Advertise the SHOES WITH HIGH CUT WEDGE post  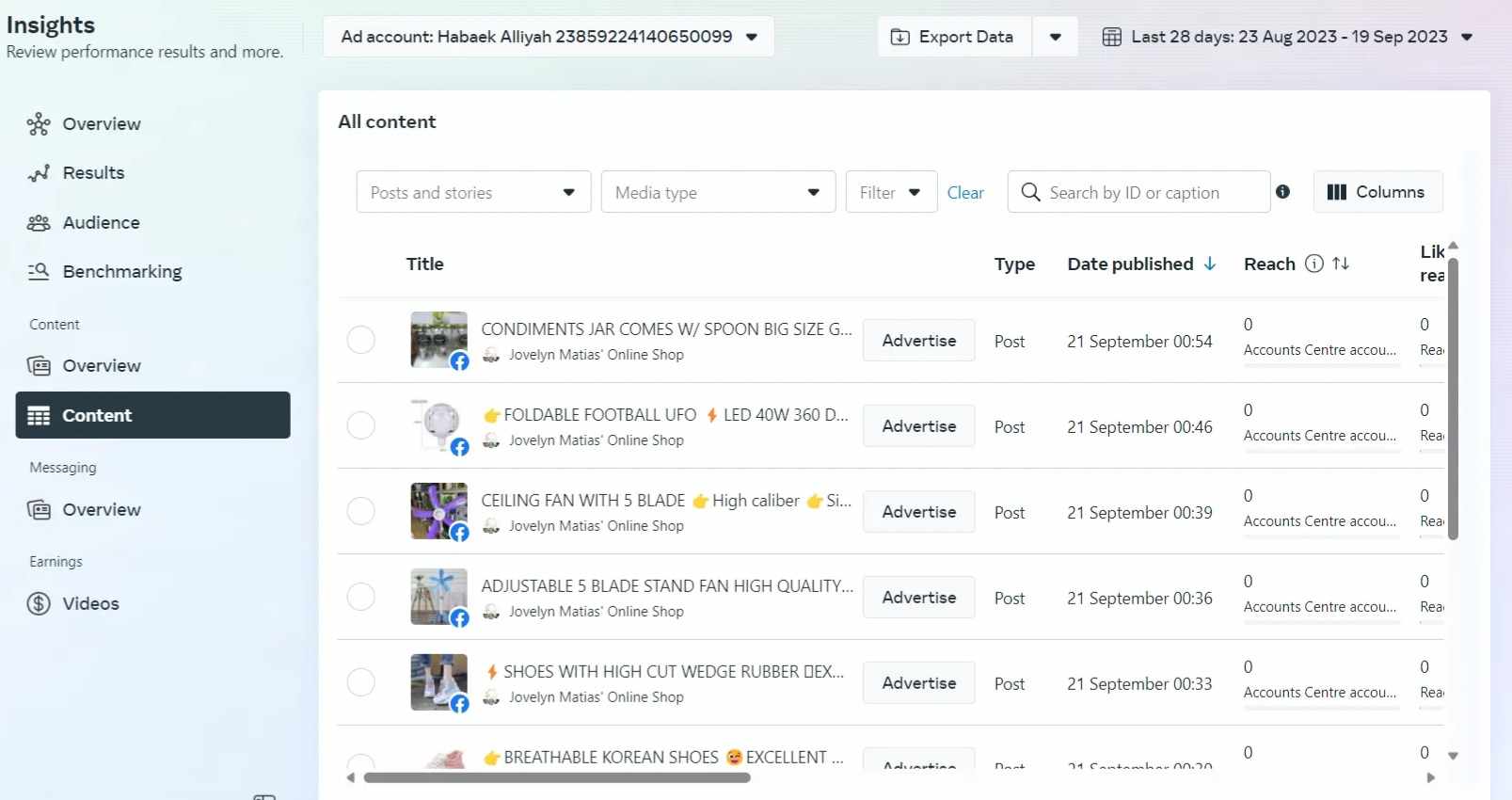click(919, 683)
